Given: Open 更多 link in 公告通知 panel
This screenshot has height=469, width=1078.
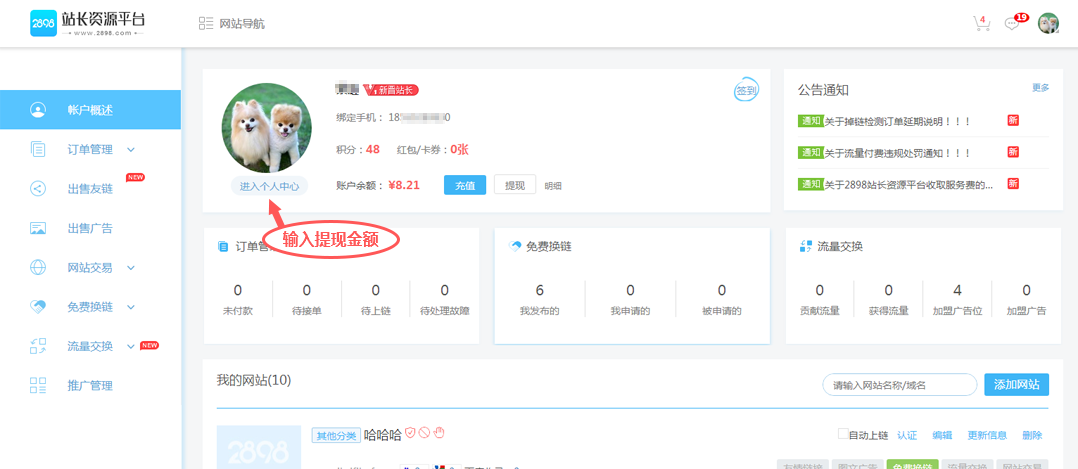Looking at the screenshot, I should pos(1040,88).
